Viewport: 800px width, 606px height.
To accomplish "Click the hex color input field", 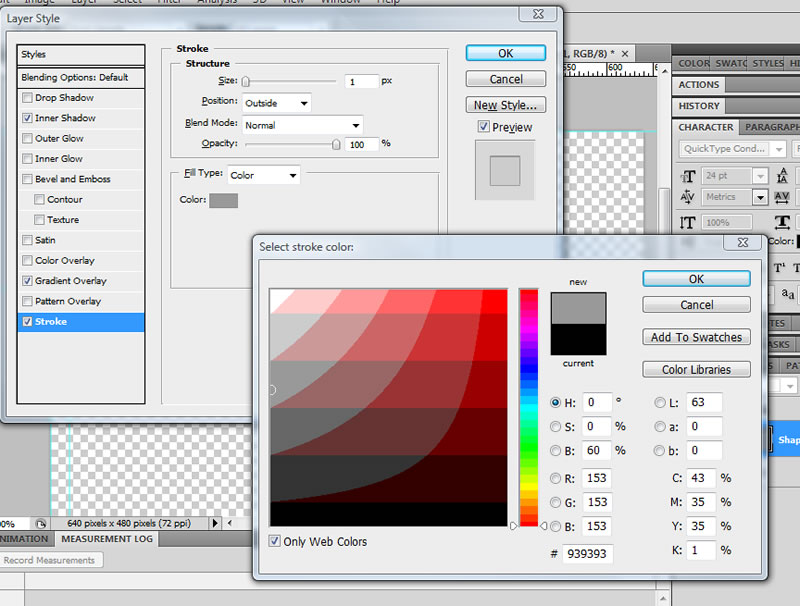I will pyautogui.click(x=588, y=553).
